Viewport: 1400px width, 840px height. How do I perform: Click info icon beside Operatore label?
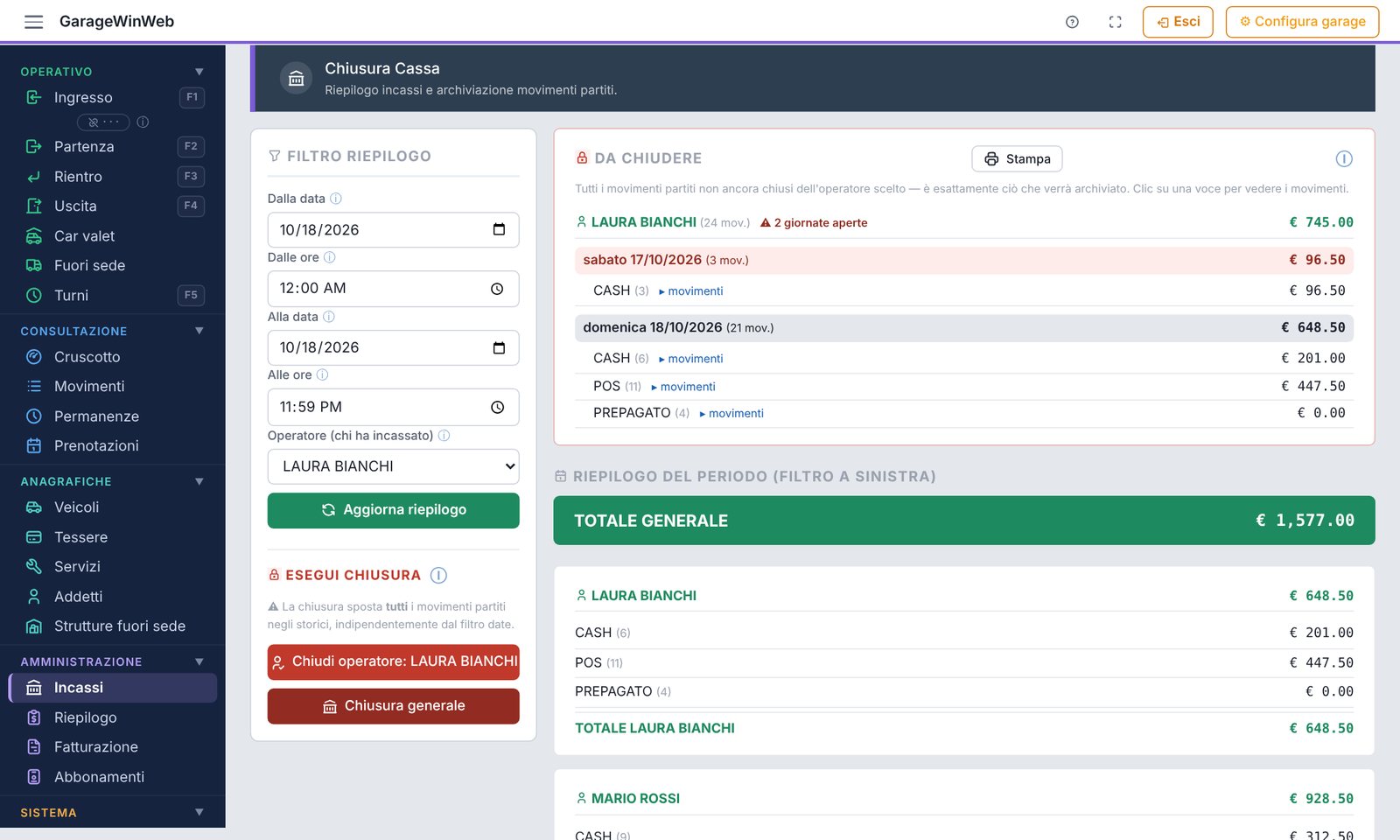click(444, 436)
